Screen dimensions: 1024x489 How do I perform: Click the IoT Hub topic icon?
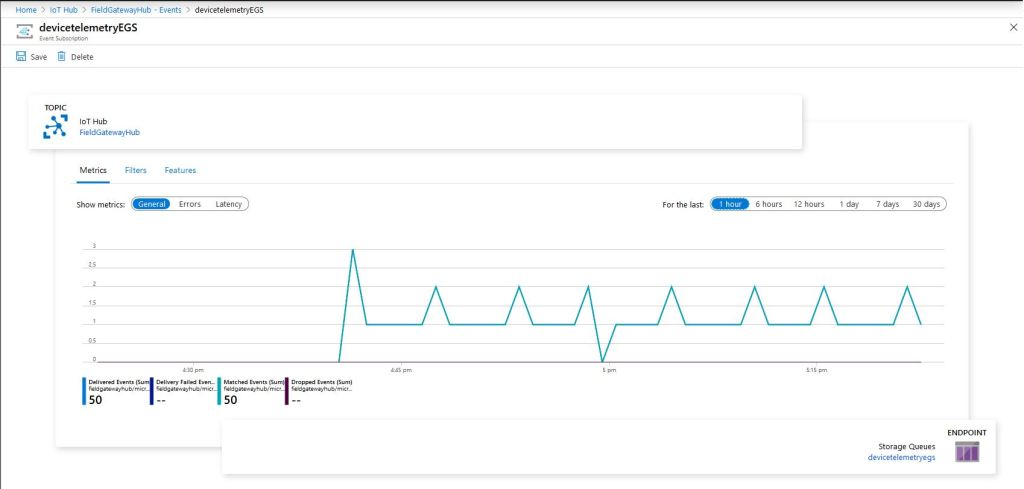(x=55, y=127)
